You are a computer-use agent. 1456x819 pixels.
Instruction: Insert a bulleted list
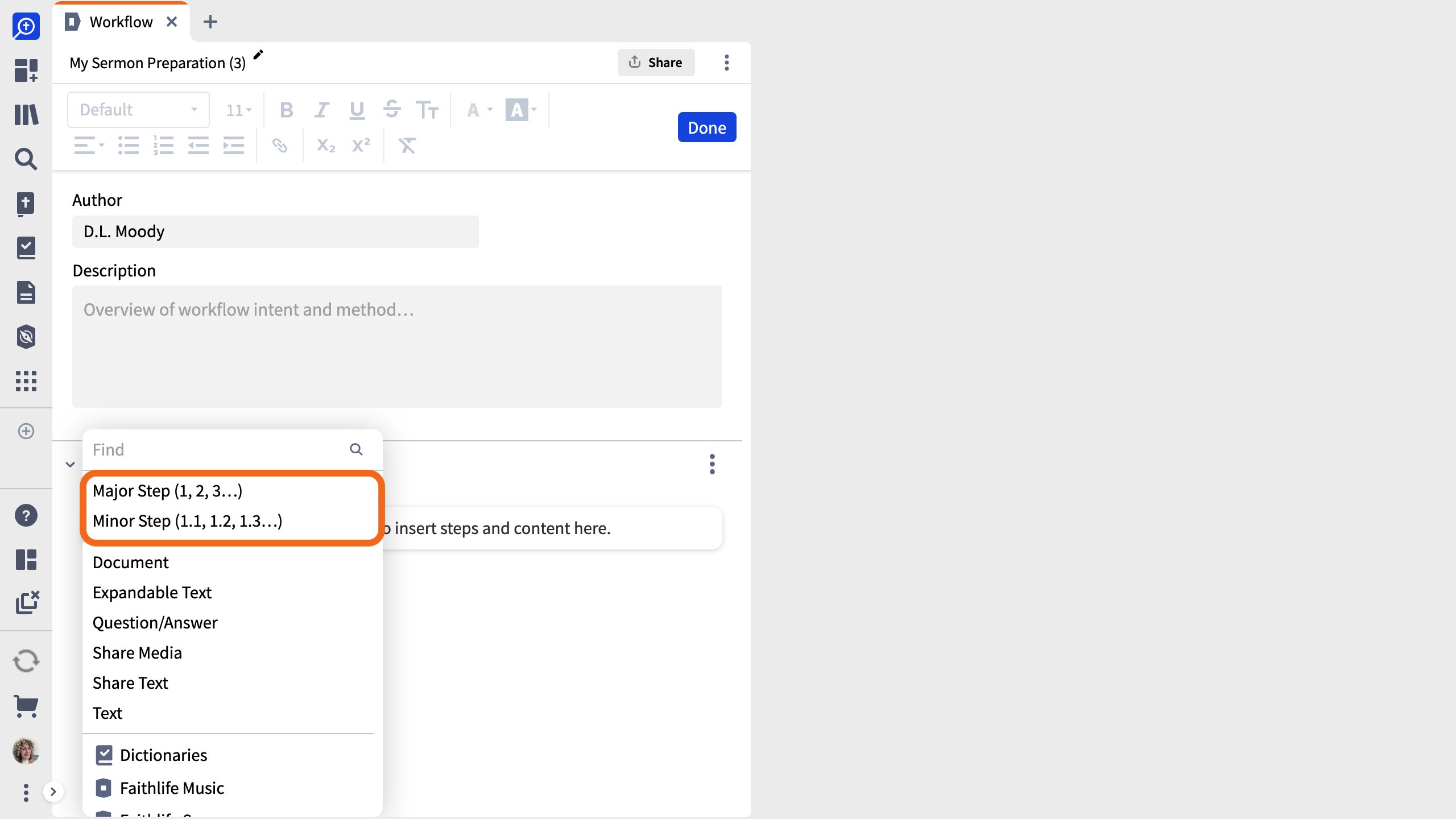click(x=129, y=146)
